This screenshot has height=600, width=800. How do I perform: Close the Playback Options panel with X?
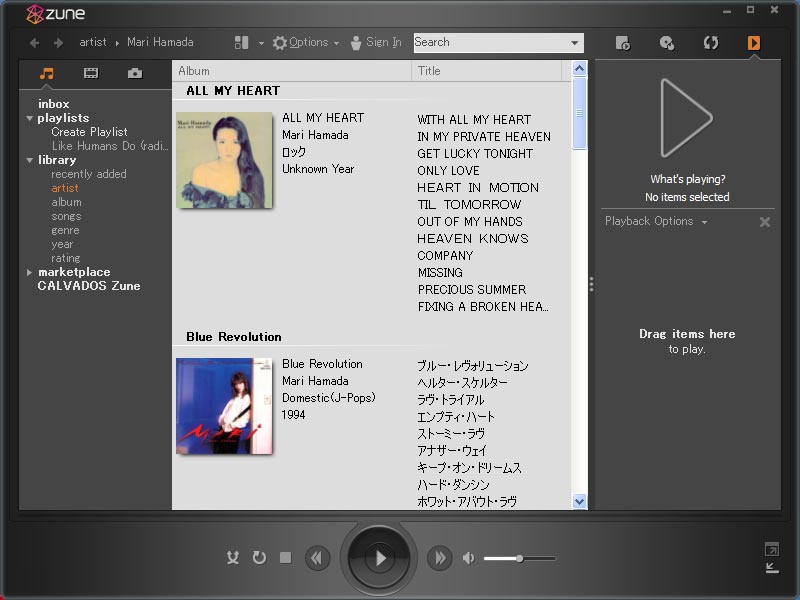pos(764,222)
